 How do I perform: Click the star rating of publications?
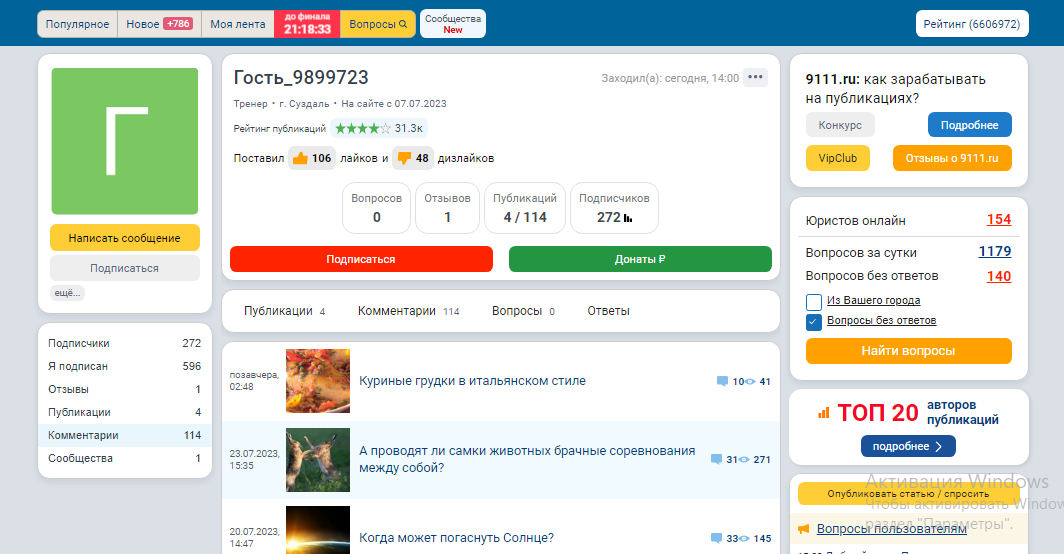click(x=362, y=128)
